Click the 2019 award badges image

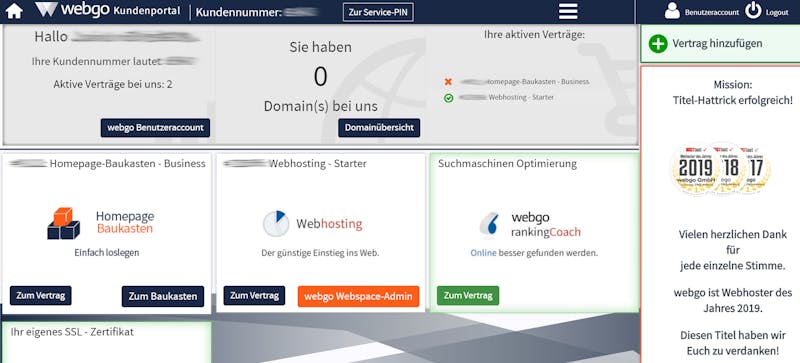point(720,168)
